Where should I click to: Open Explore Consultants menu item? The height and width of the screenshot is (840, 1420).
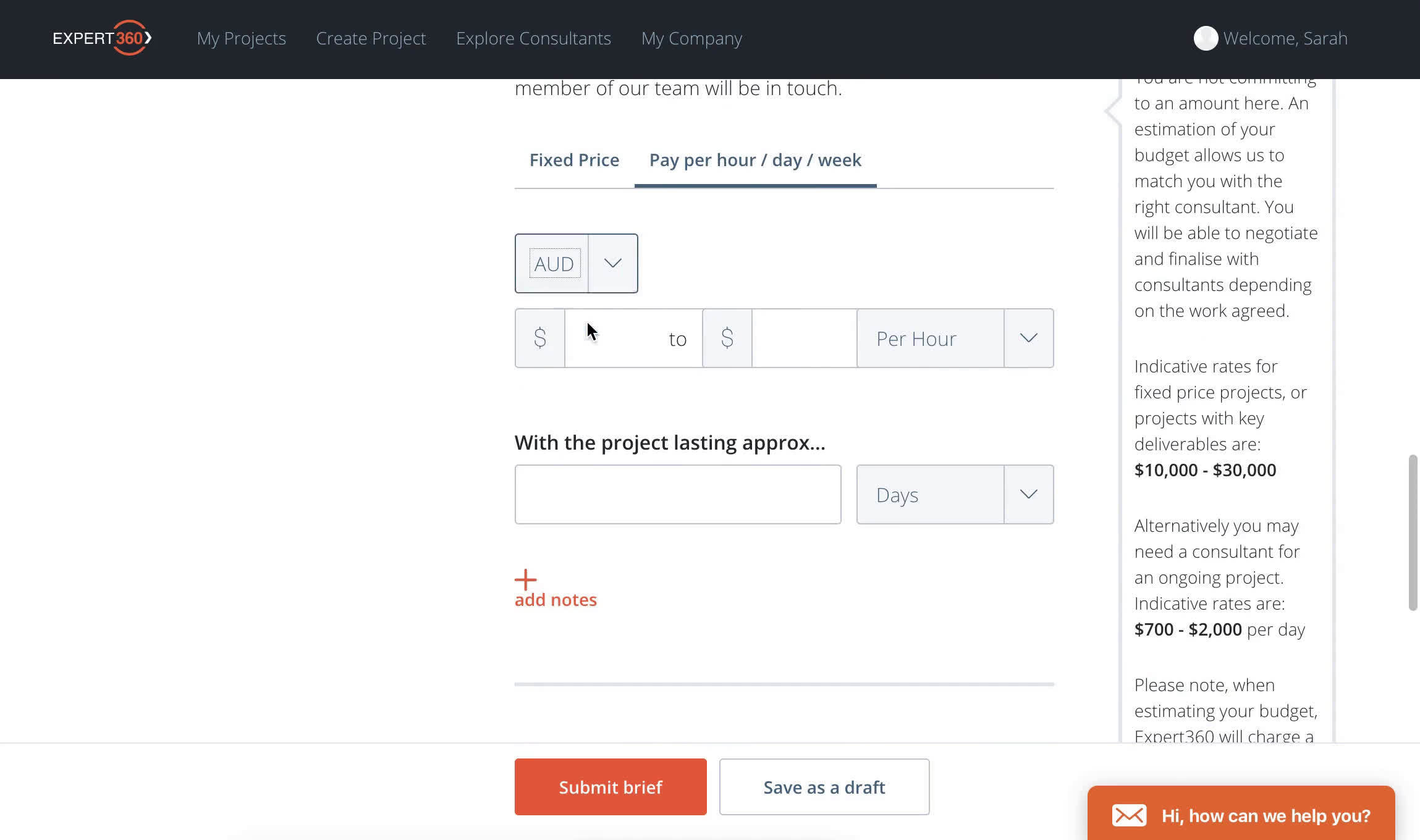[534, 38]
